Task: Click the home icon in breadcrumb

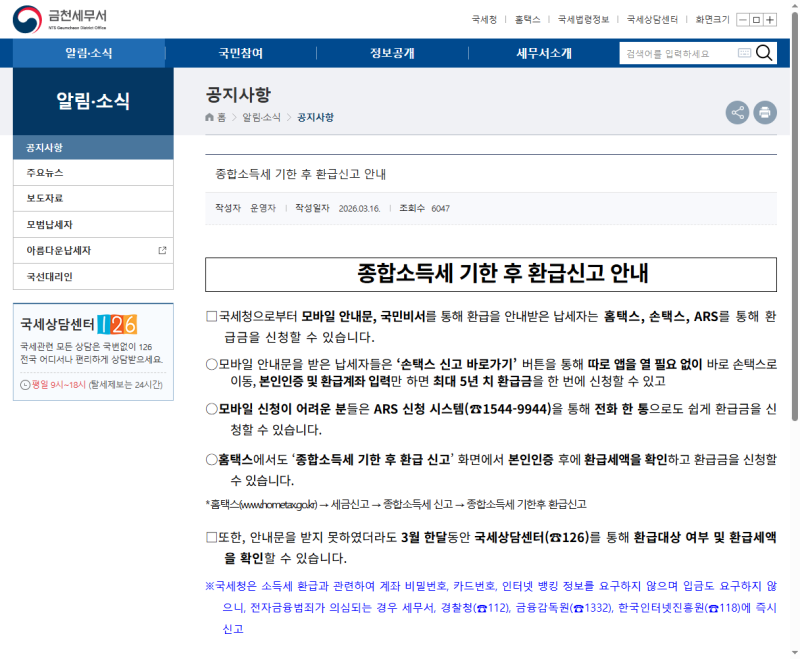Action: click(x=209, y=117)
